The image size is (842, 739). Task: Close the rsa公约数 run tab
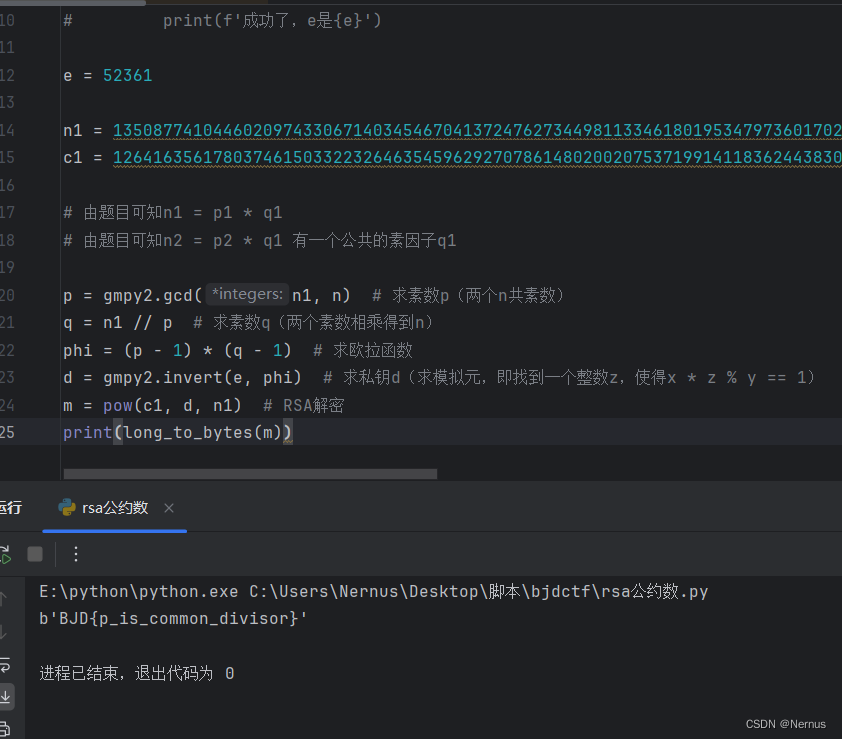pyautogui.click(x=167, y=508)
